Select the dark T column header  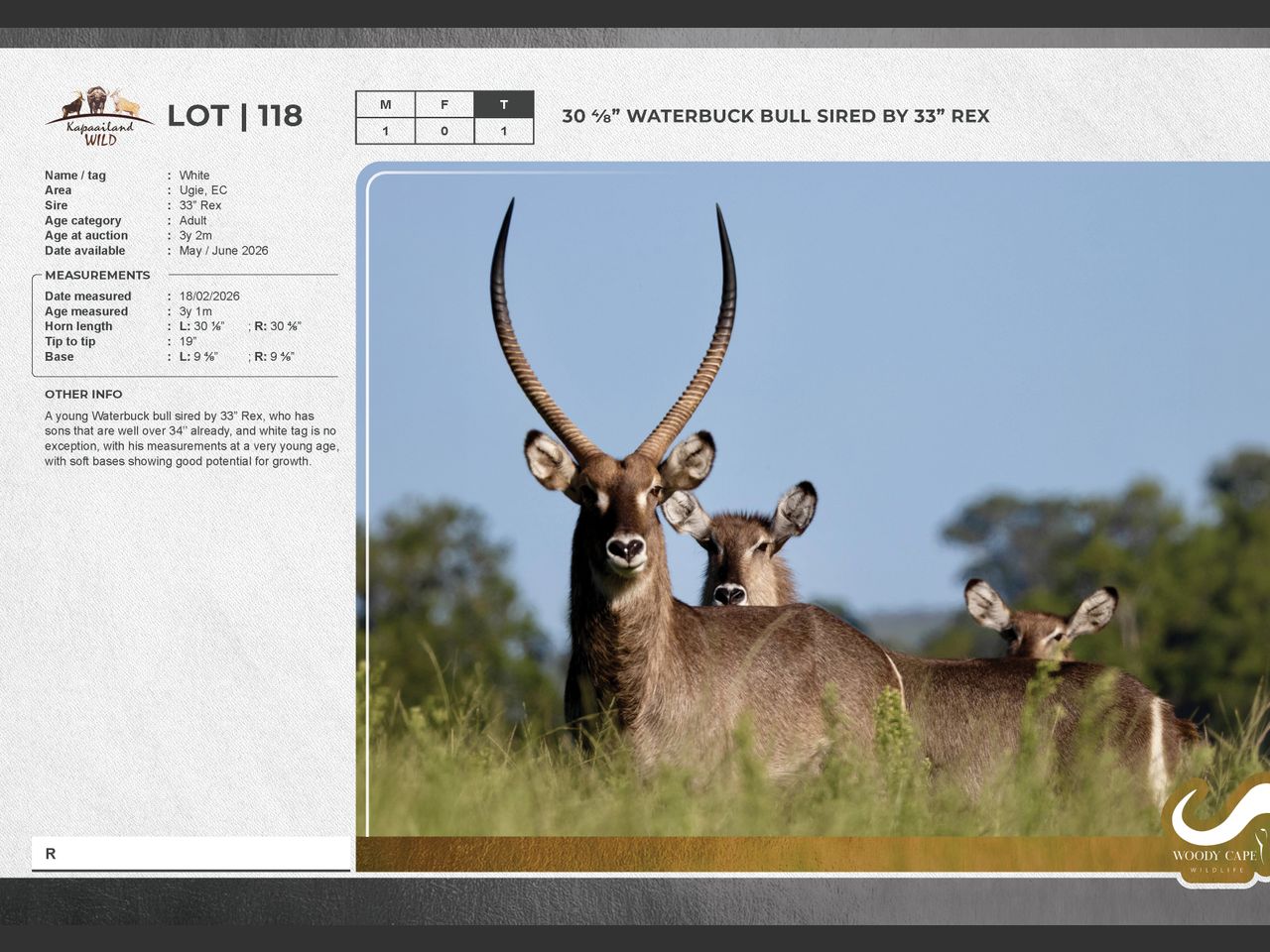pos(503,104)
